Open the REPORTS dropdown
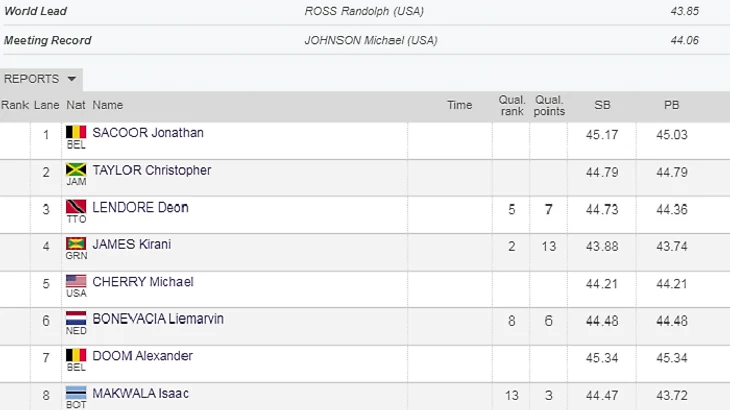Viewport: 730px width, 410px height. coord(40,79)
